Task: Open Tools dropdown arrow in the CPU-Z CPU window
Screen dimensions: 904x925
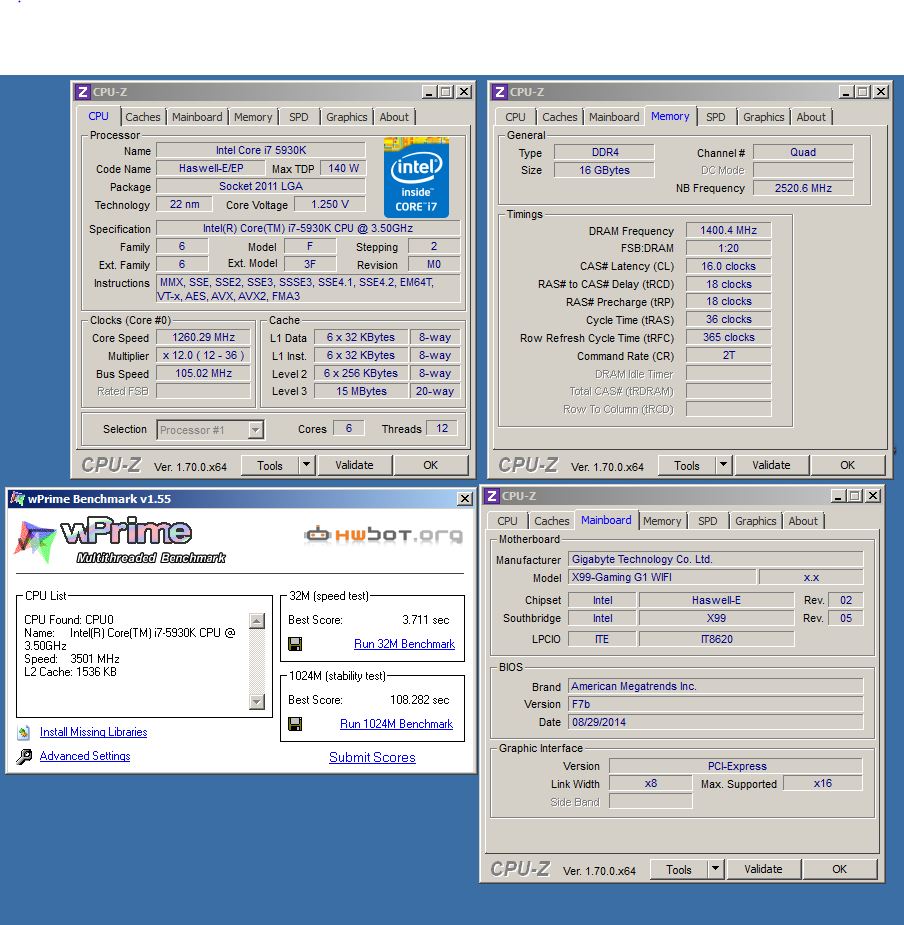Action: (x=306, y=465)
